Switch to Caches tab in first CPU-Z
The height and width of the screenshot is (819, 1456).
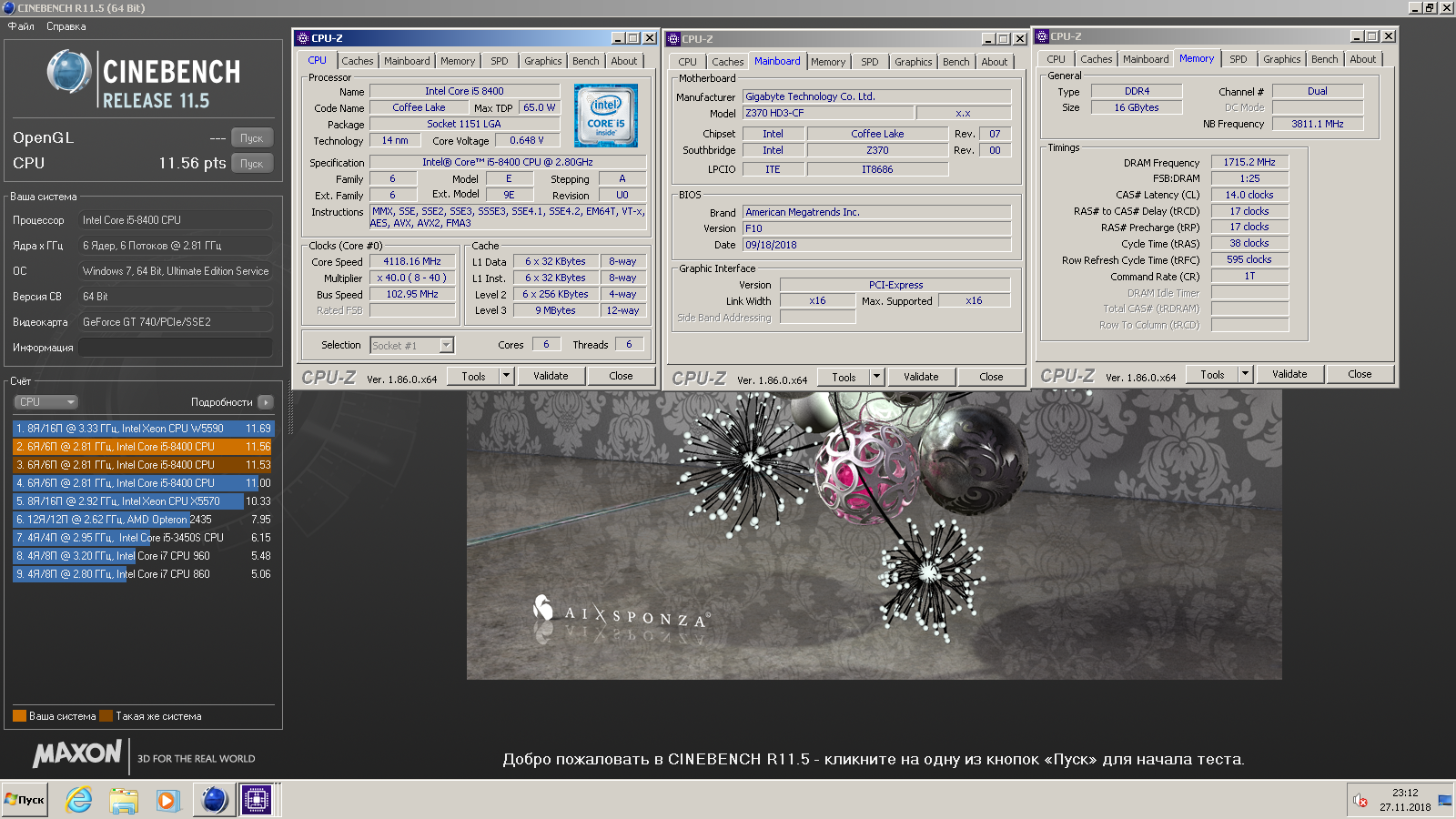click(x=358, y=61)
